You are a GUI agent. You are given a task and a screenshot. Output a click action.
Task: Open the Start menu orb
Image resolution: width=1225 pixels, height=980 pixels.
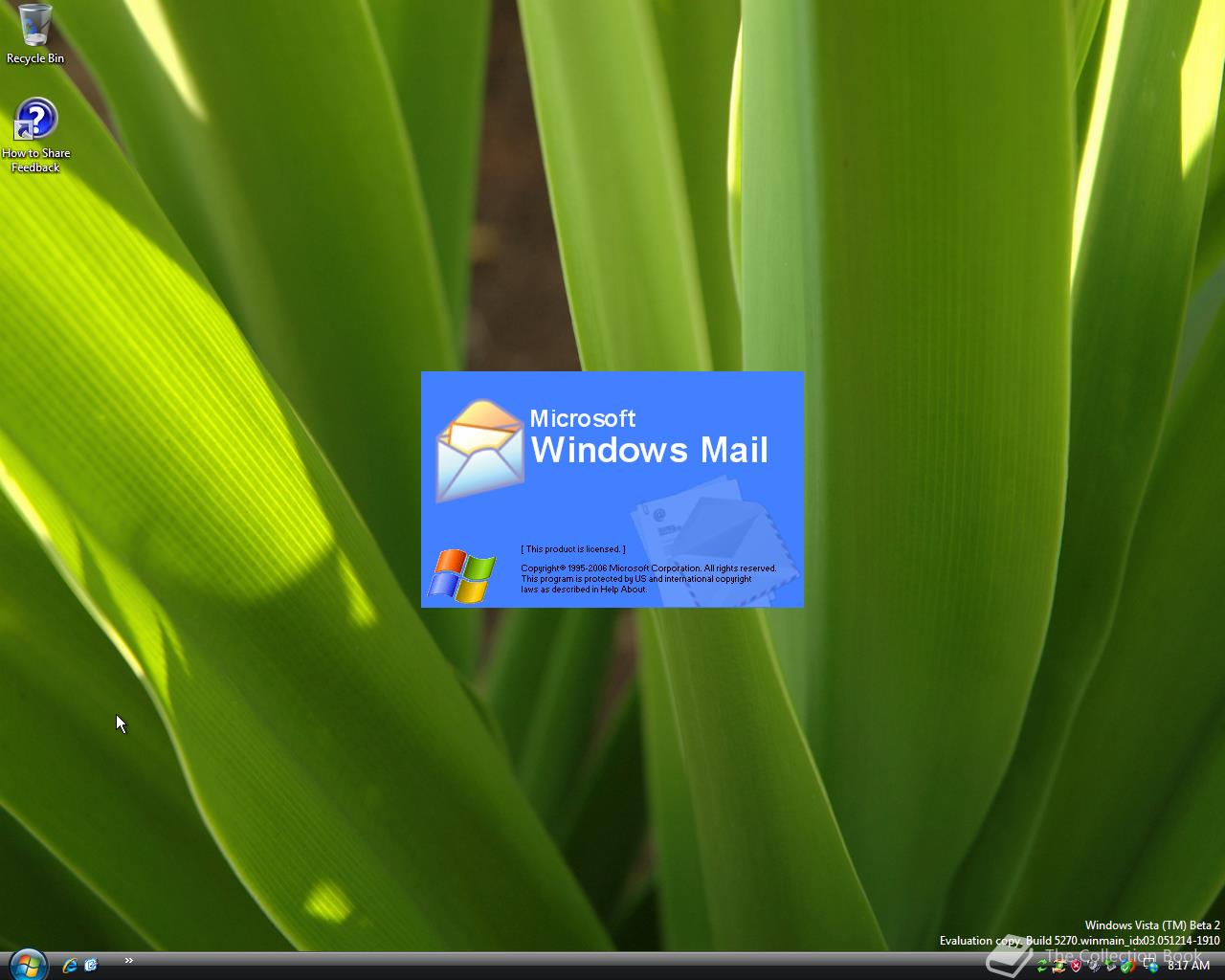pyautogui.click(x=27, y=965)
